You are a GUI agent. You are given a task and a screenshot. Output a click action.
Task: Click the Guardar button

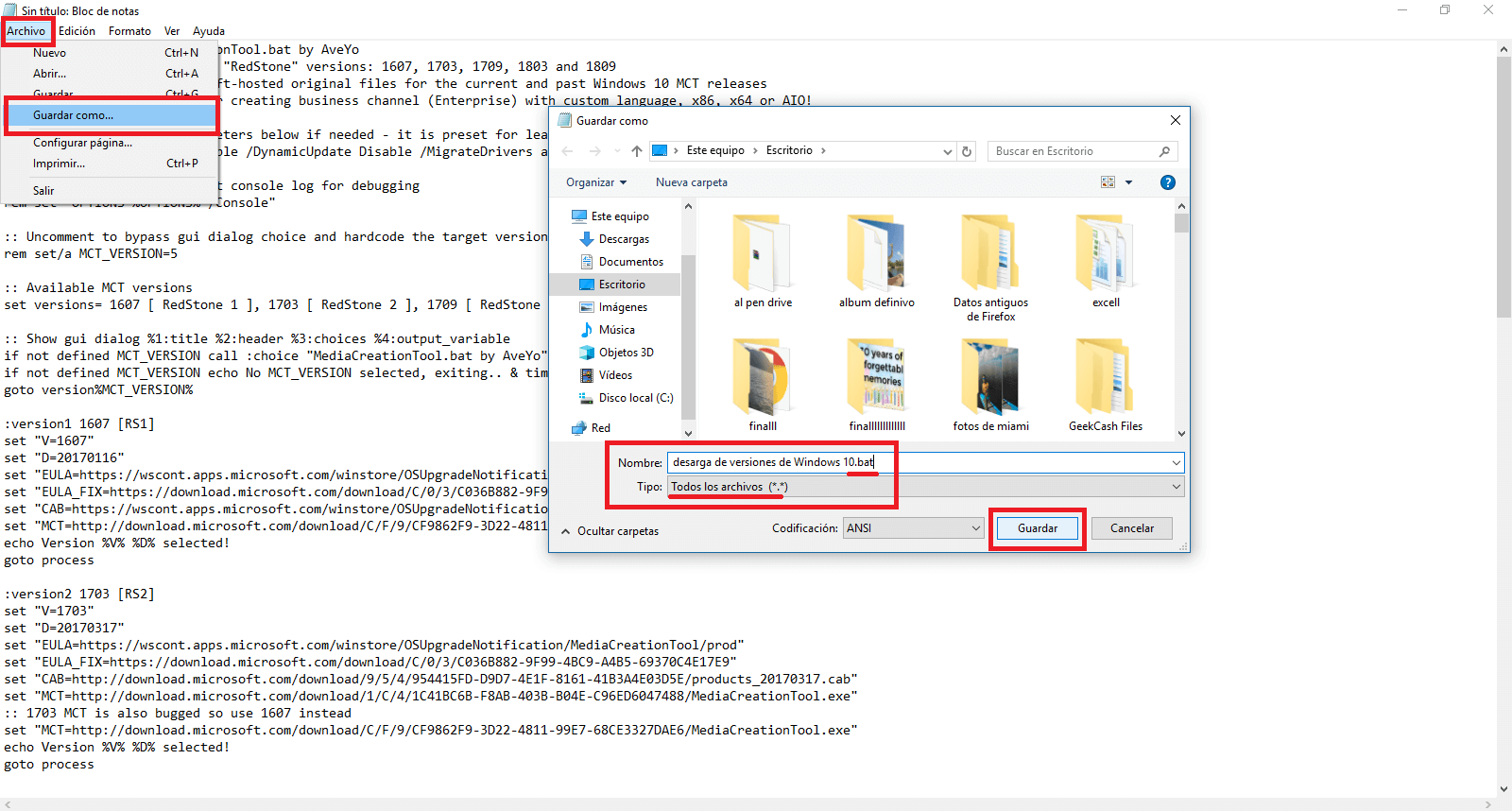[x=1038, y=528]
